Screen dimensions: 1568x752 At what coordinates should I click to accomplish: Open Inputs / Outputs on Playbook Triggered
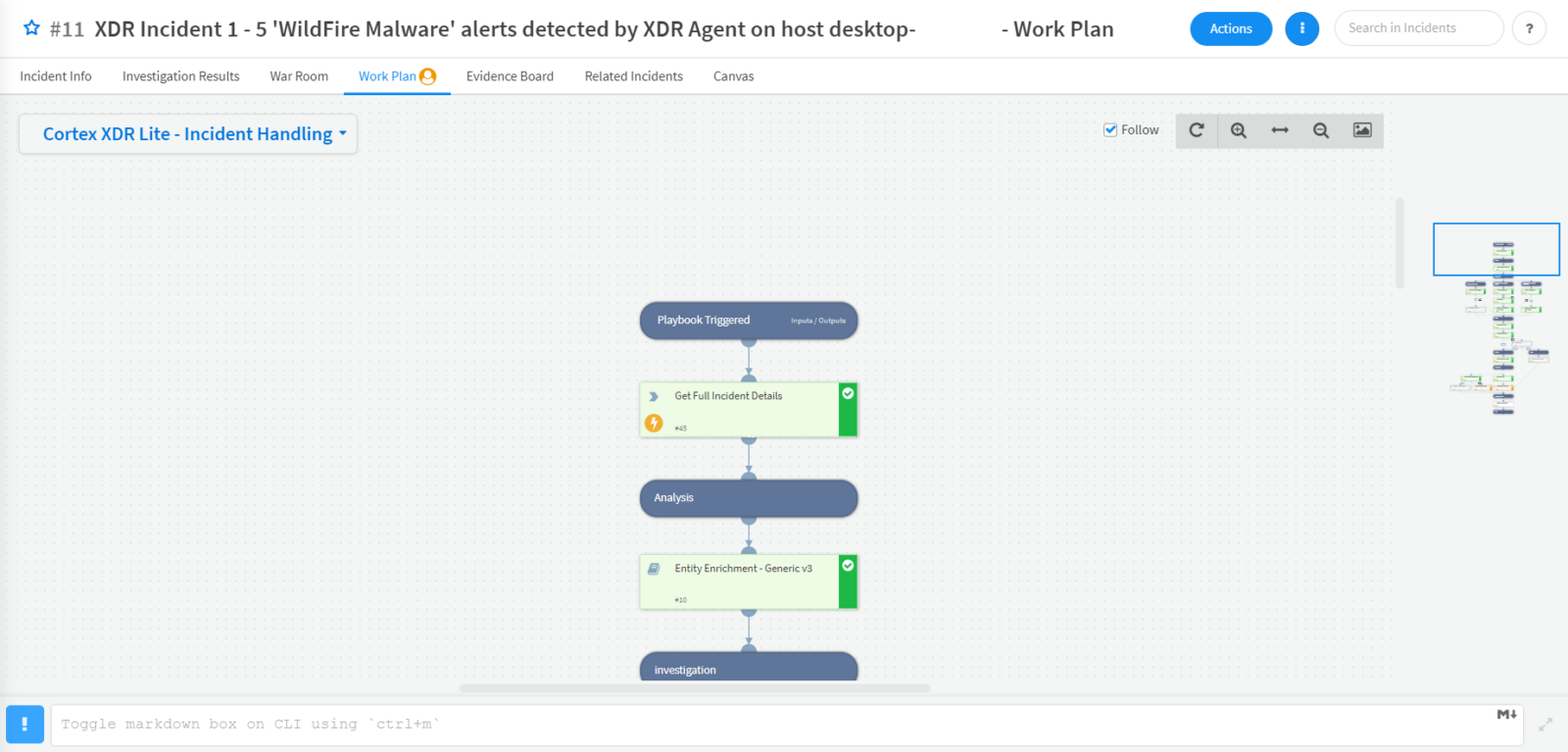click(818, 321)
